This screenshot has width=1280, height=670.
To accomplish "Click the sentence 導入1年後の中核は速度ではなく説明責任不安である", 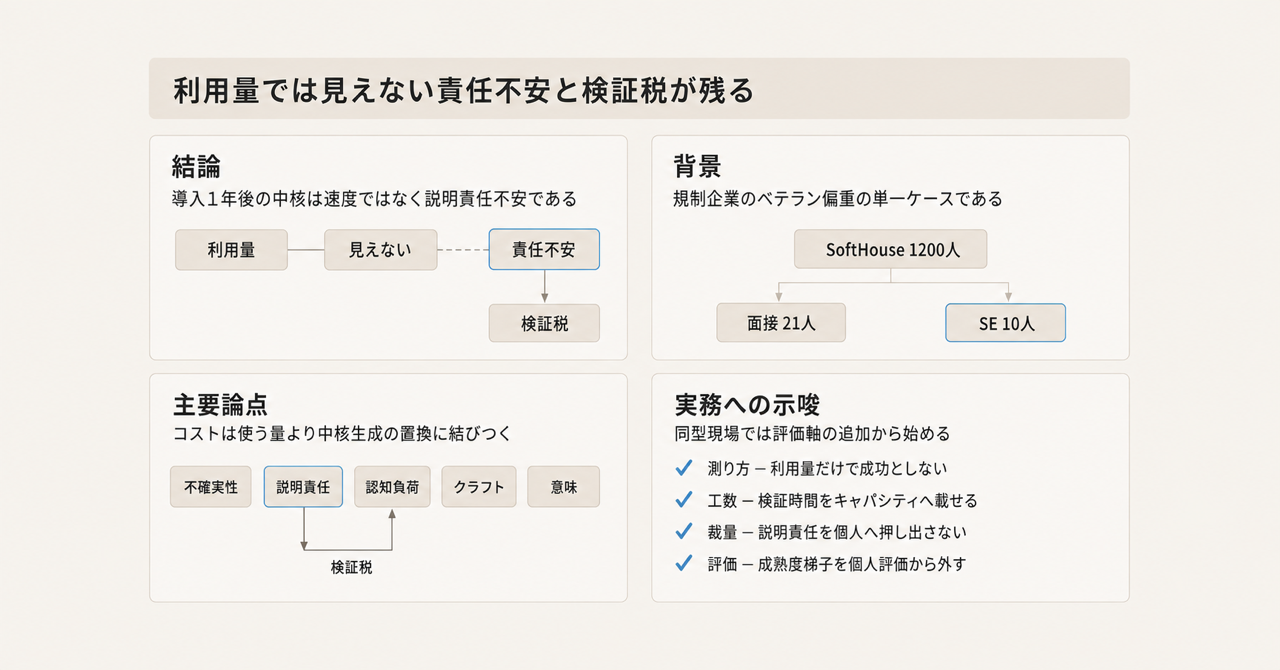I will tap(374, 199).
